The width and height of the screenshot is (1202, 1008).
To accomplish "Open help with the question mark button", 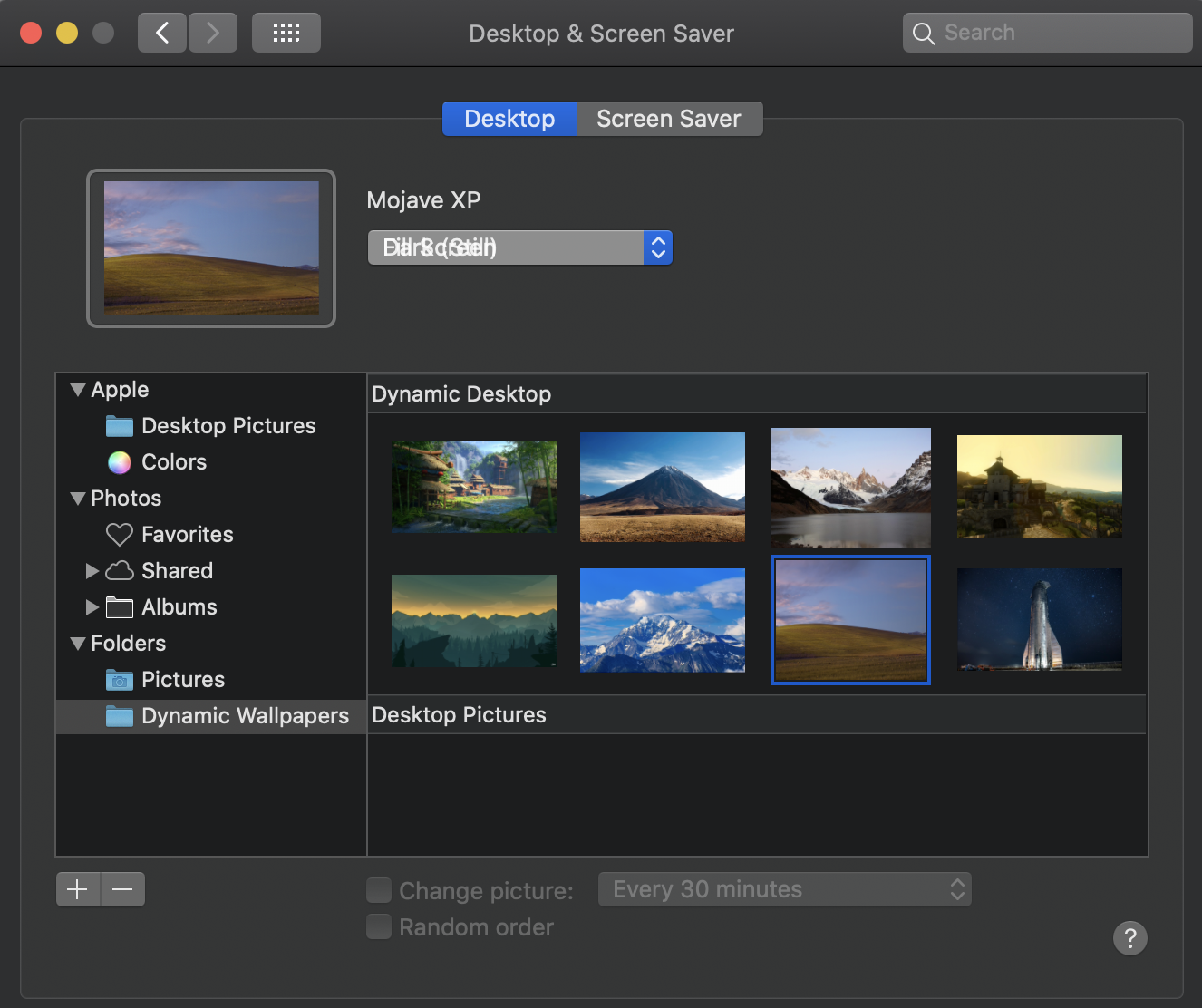I will click(1130, 938).
